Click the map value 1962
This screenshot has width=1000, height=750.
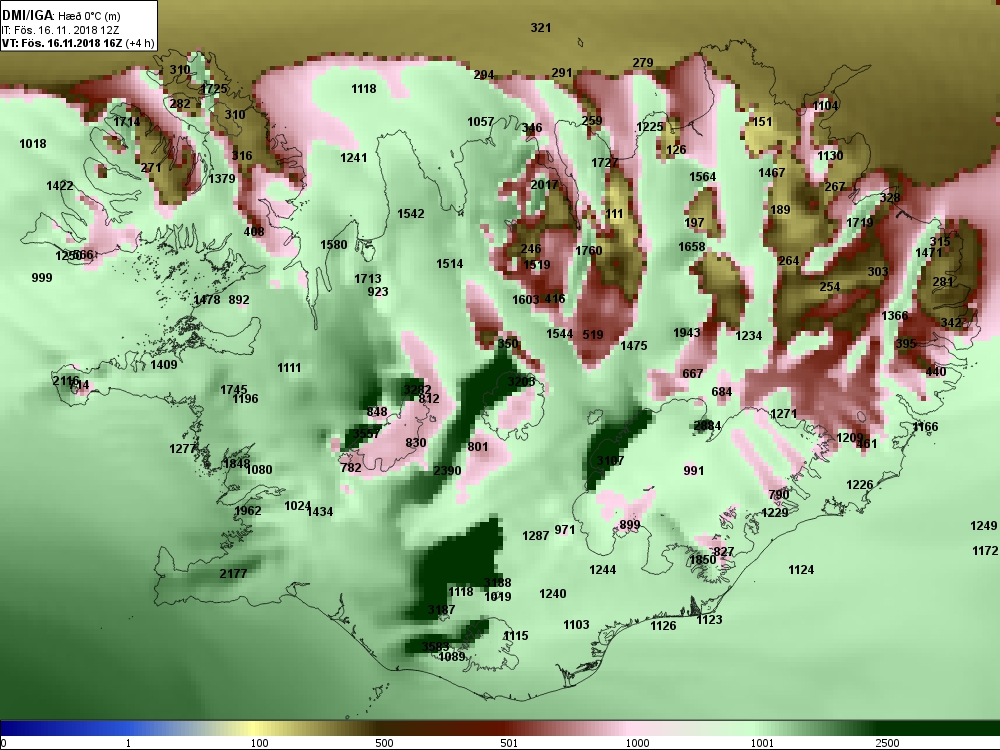coord(247,511)
